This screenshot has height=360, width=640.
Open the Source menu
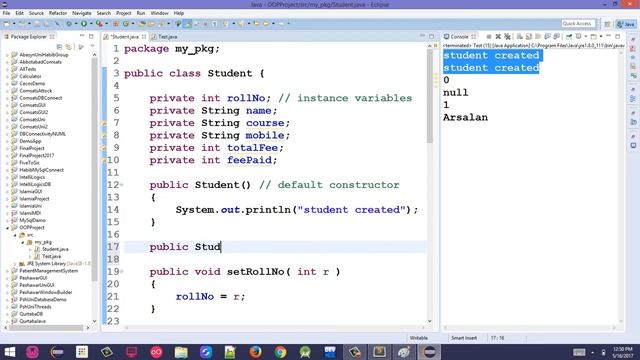36,13
